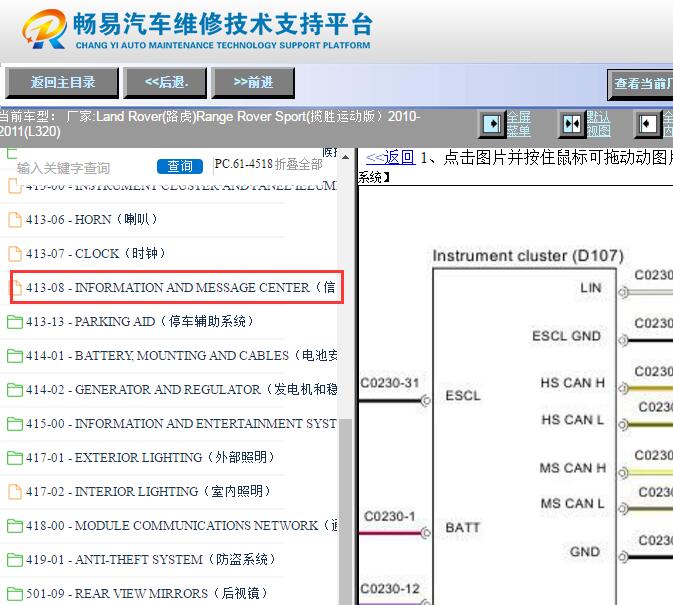Click the <<返回 link above diagram
The width and height of the screenshot is (673, 605).
click(x=390, y=157)
